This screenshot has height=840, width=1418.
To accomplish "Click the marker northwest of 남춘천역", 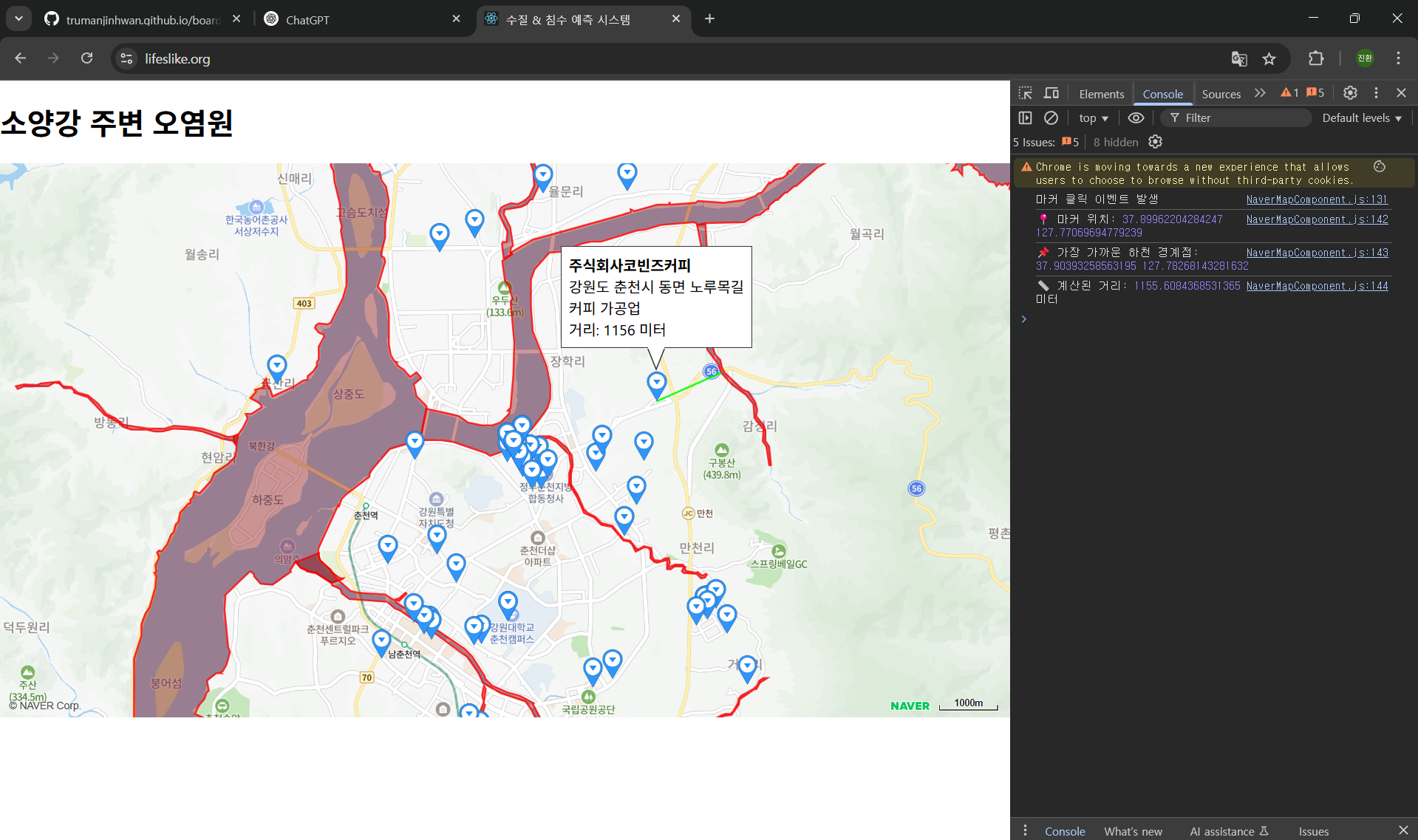I will tap(381, 643).
